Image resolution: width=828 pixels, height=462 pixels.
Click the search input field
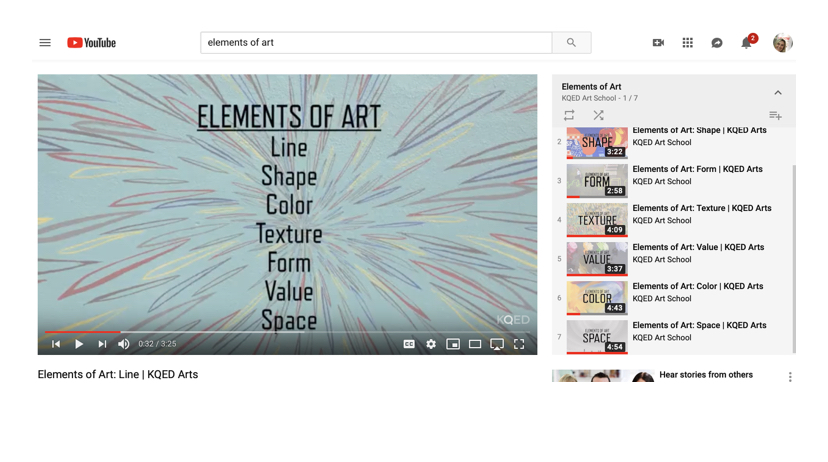[375, 43]
